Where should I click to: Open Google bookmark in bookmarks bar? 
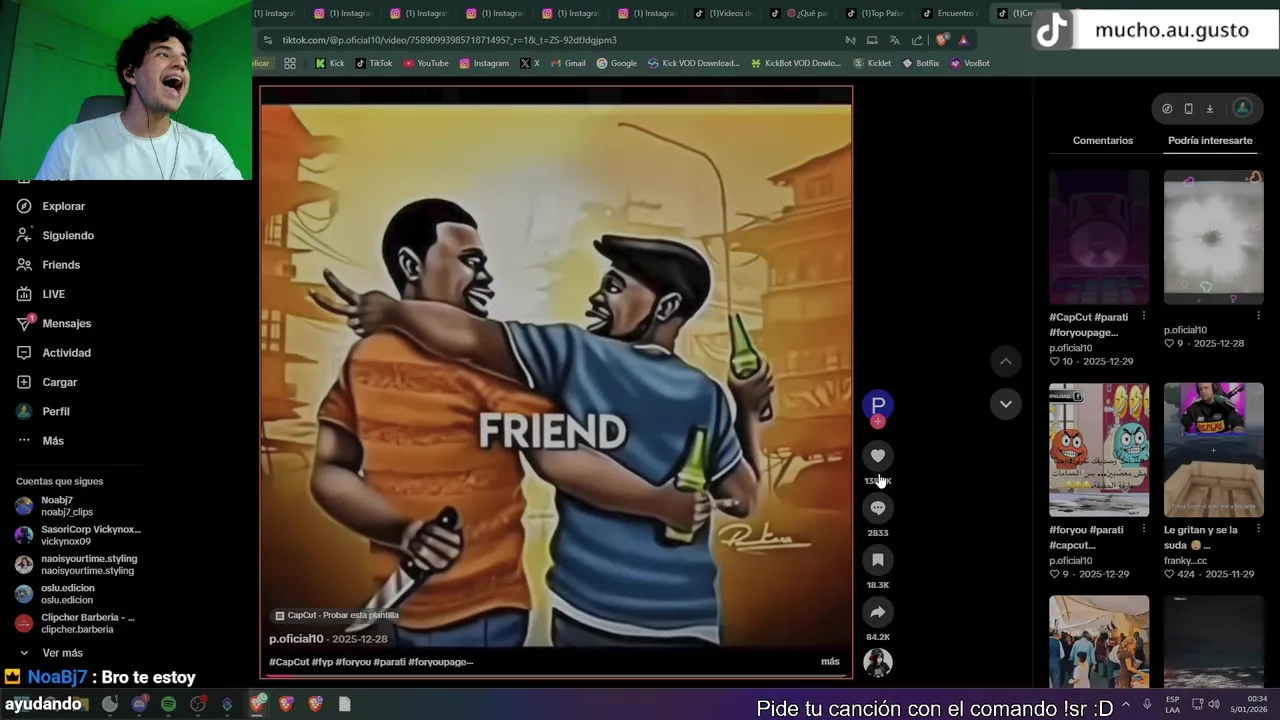(617, 63)
